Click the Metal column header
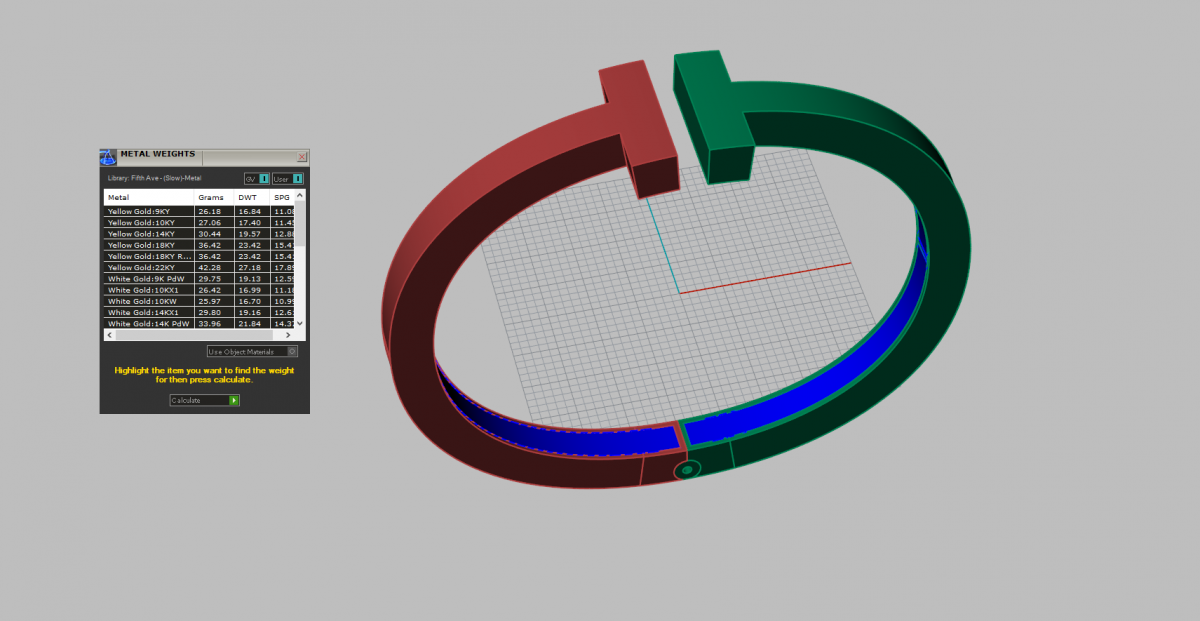This screenshot has height=621, width=1200. pos(149,197)
